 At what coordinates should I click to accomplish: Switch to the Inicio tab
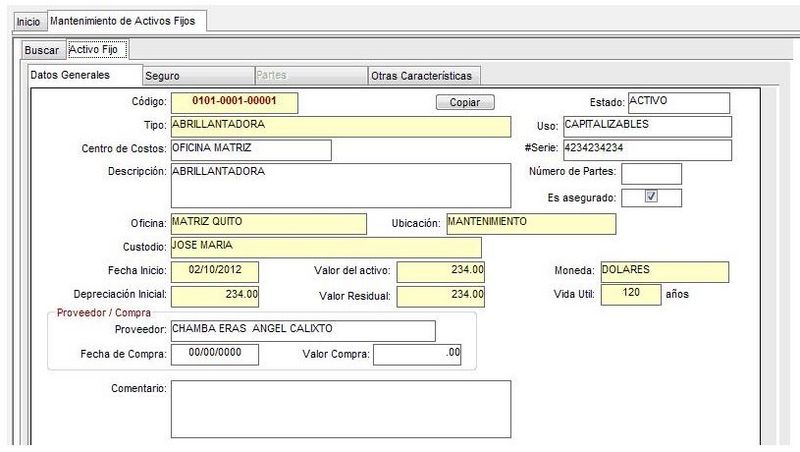pyautogui.click(x=29, y=21)
